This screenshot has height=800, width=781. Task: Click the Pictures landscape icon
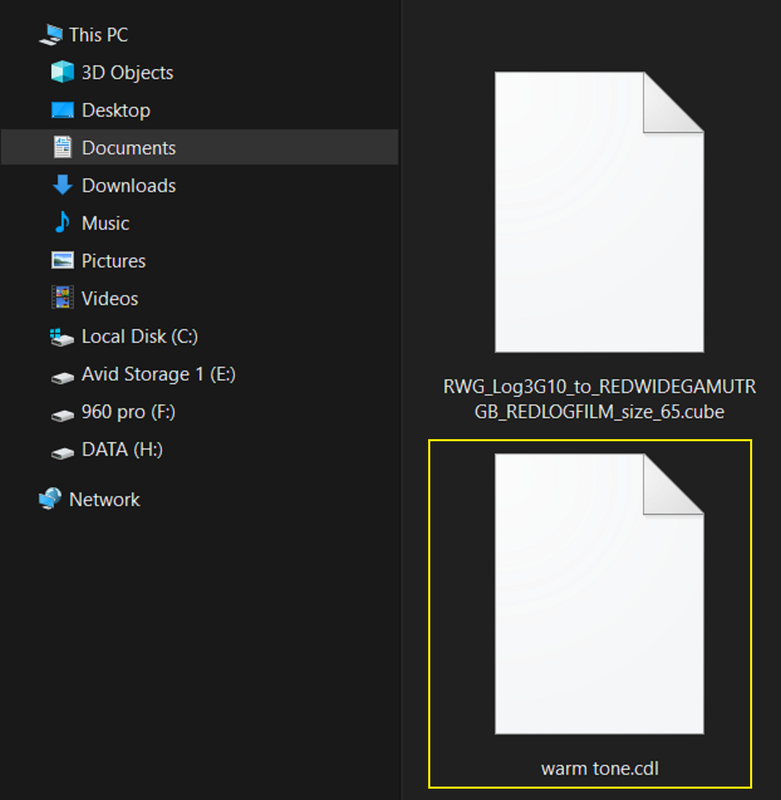62,260
